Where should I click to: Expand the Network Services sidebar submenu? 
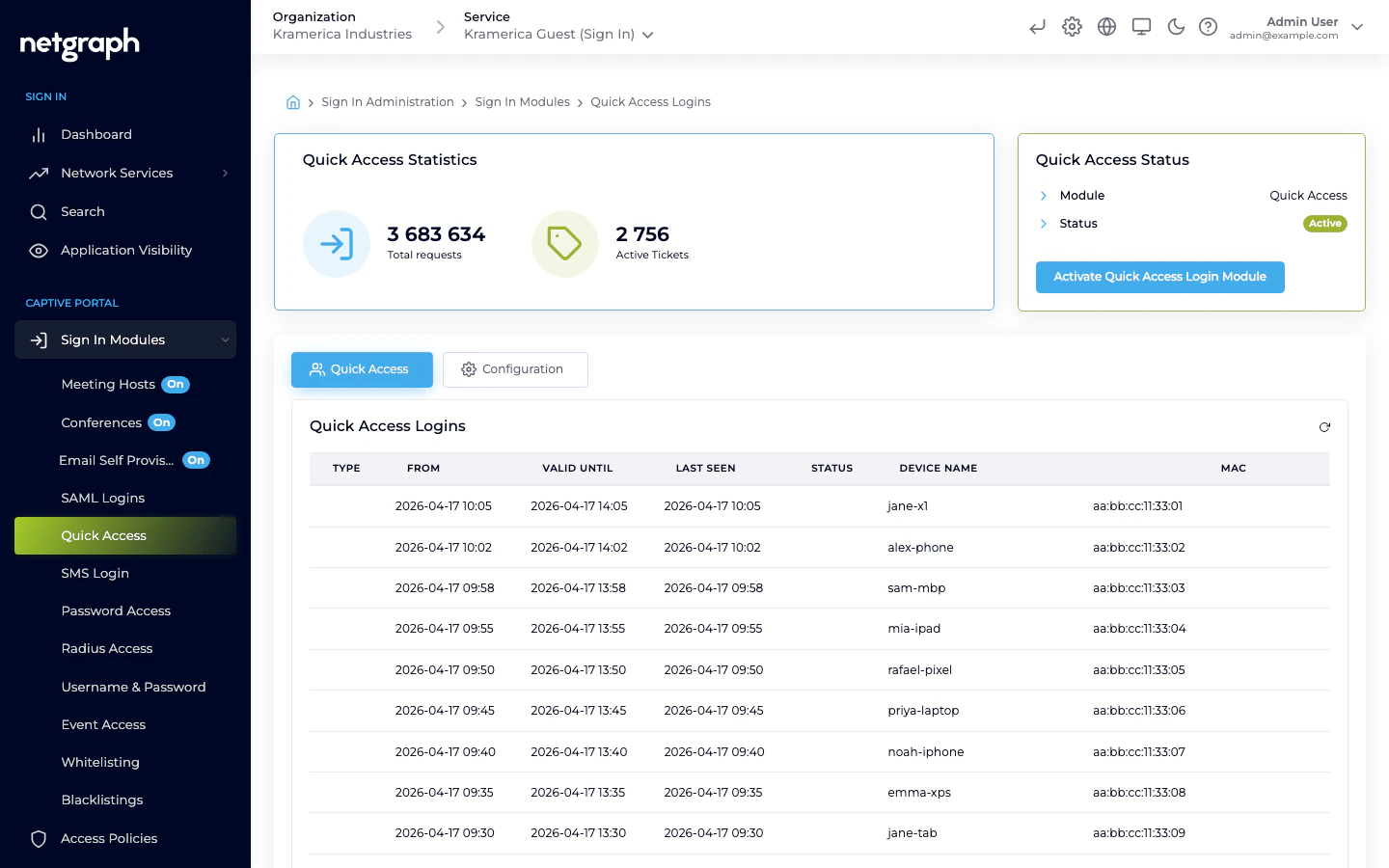(225, 173)
